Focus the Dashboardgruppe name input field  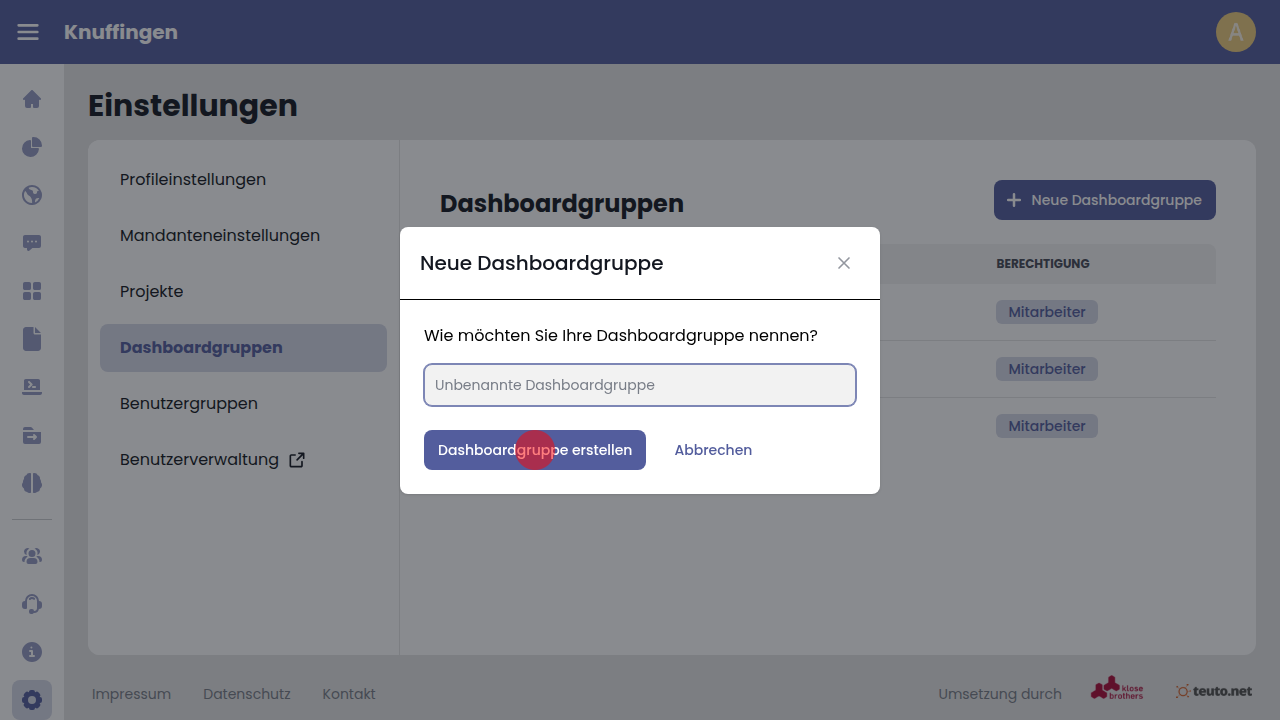coord(640,385)
